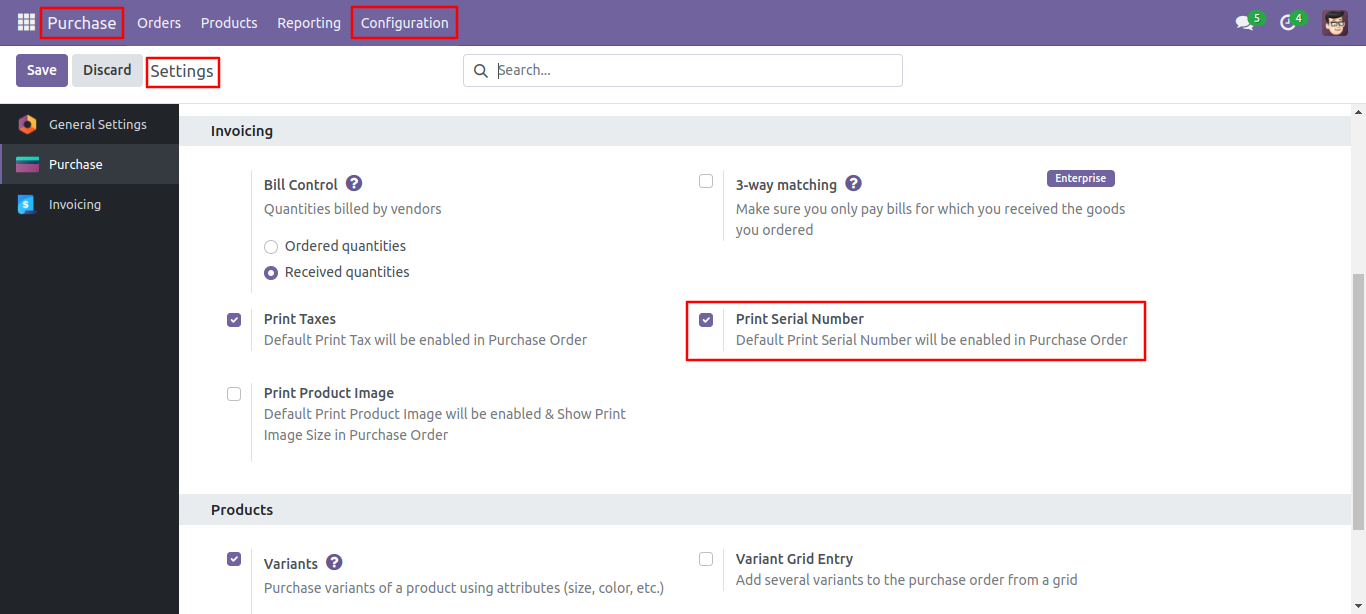
Task: Click 'Default Print Serial Number will be enabled' text
Action: pos(932,340)
